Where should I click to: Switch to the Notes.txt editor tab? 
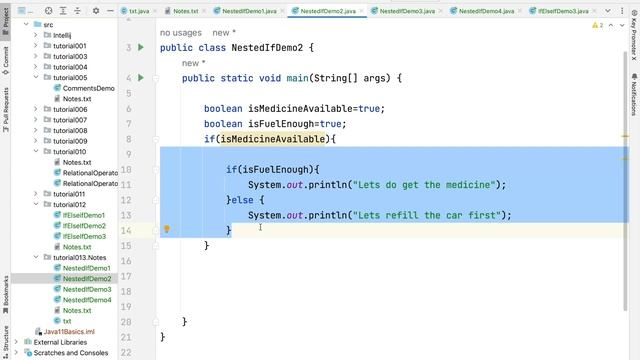click(185, 11)
